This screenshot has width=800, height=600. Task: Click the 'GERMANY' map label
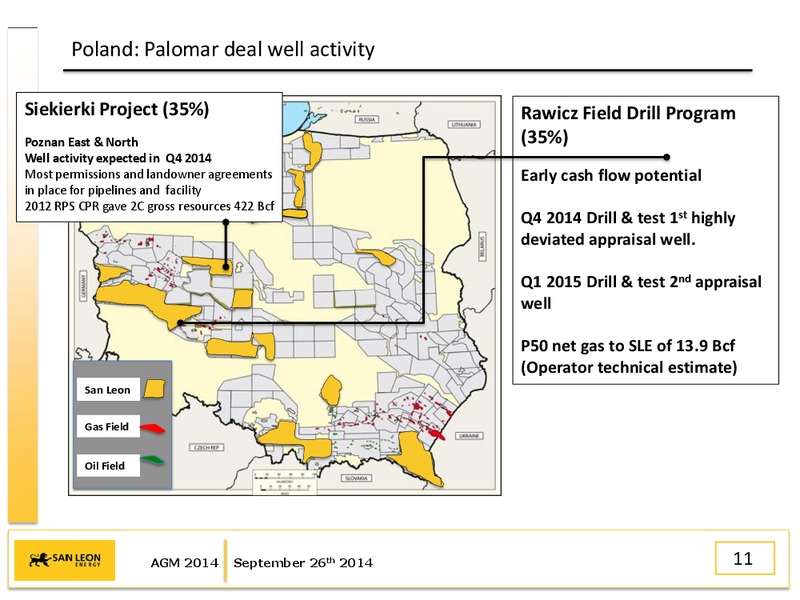(83, 286)
